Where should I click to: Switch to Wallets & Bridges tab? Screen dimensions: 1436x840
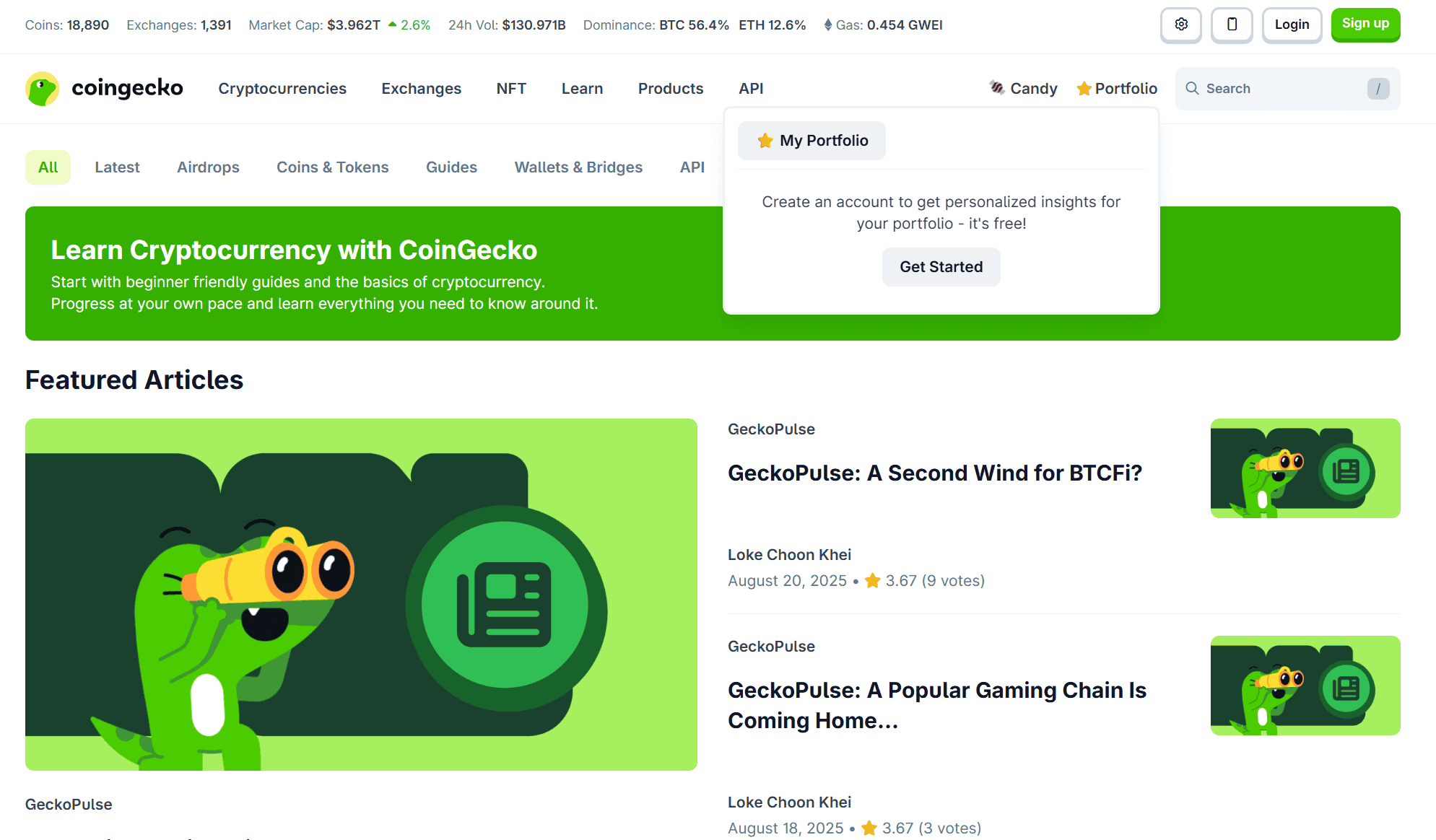[x=578, y=167]
